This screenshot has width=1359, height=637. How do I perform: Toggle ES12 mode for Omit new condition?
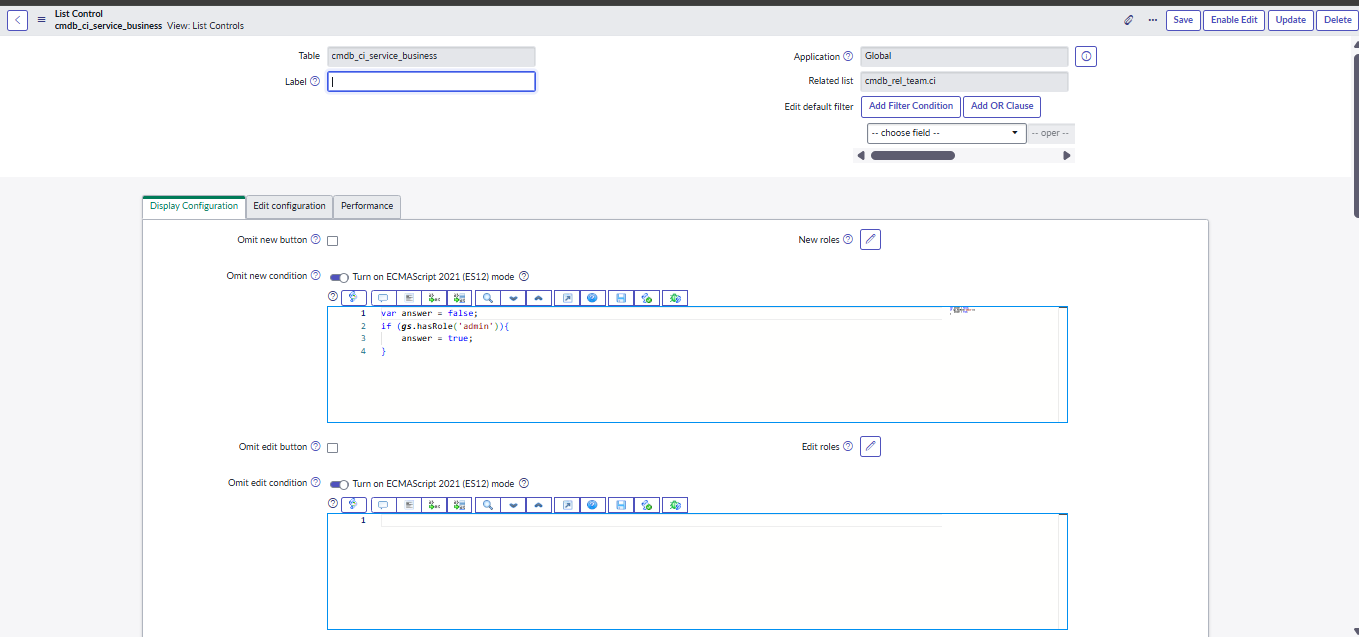(340, 277)
